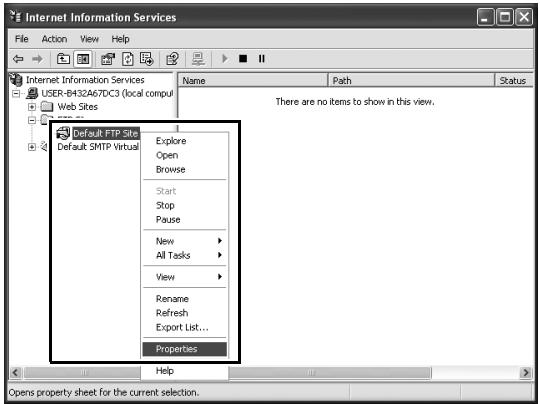
Task: Open the View submenu in context menu
Action: 185,277
